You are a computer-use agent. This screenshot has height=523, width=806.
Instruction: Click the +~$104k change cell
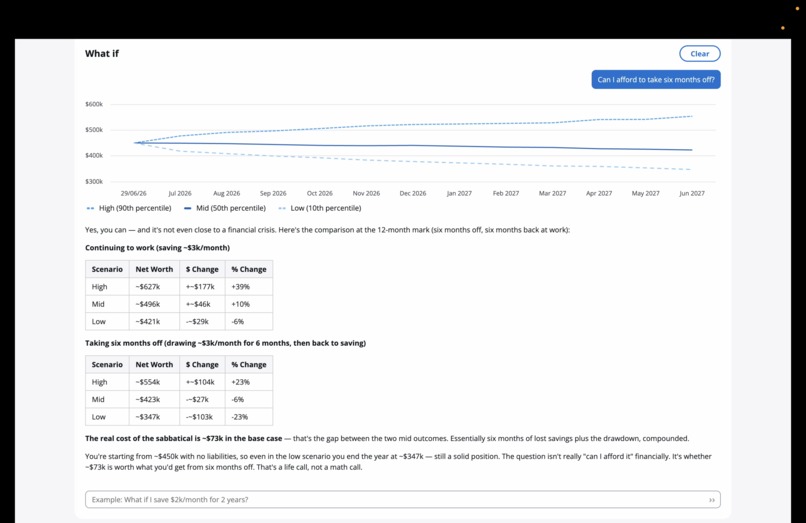click(x=202, y=382)
